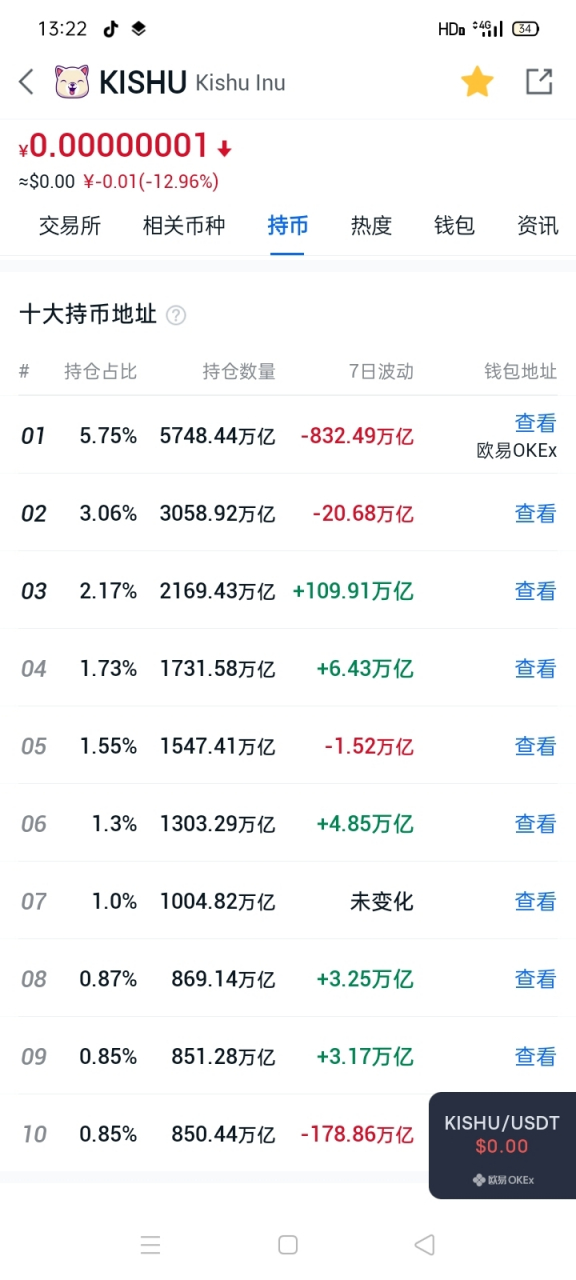576x1280 pixels.
Task: Tap 查看 for address ranked 07
Action: (x=535, y=901)
